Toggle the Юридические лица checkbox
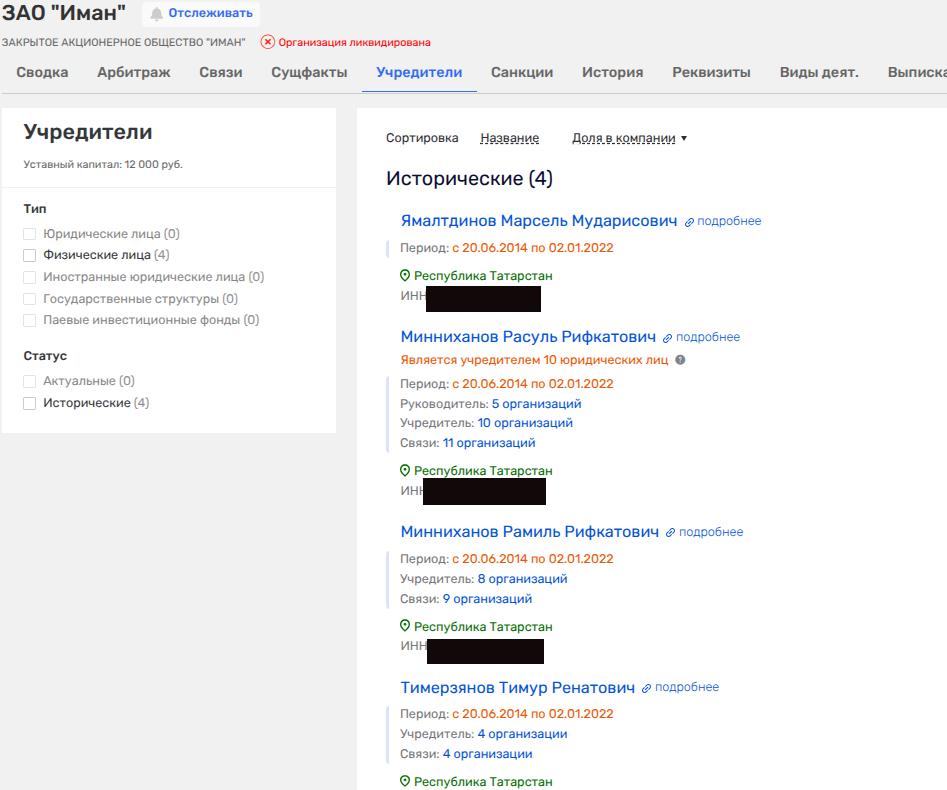Image resolution: width=947 pixels, height=790 pixels. coord(30,234)
